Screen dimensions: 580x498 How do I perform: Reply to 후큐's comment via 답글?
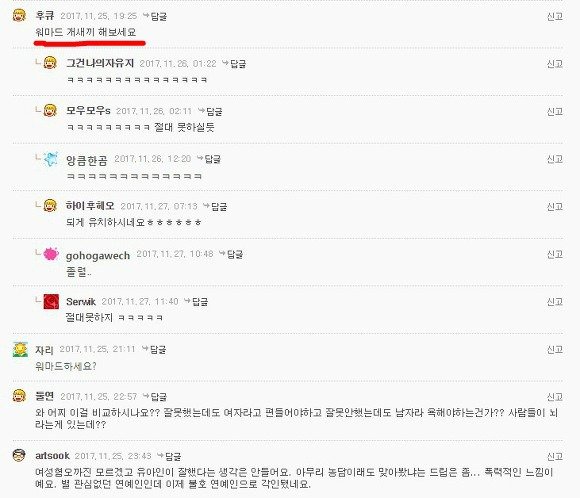pyautogui.click(x=155, y=16)
